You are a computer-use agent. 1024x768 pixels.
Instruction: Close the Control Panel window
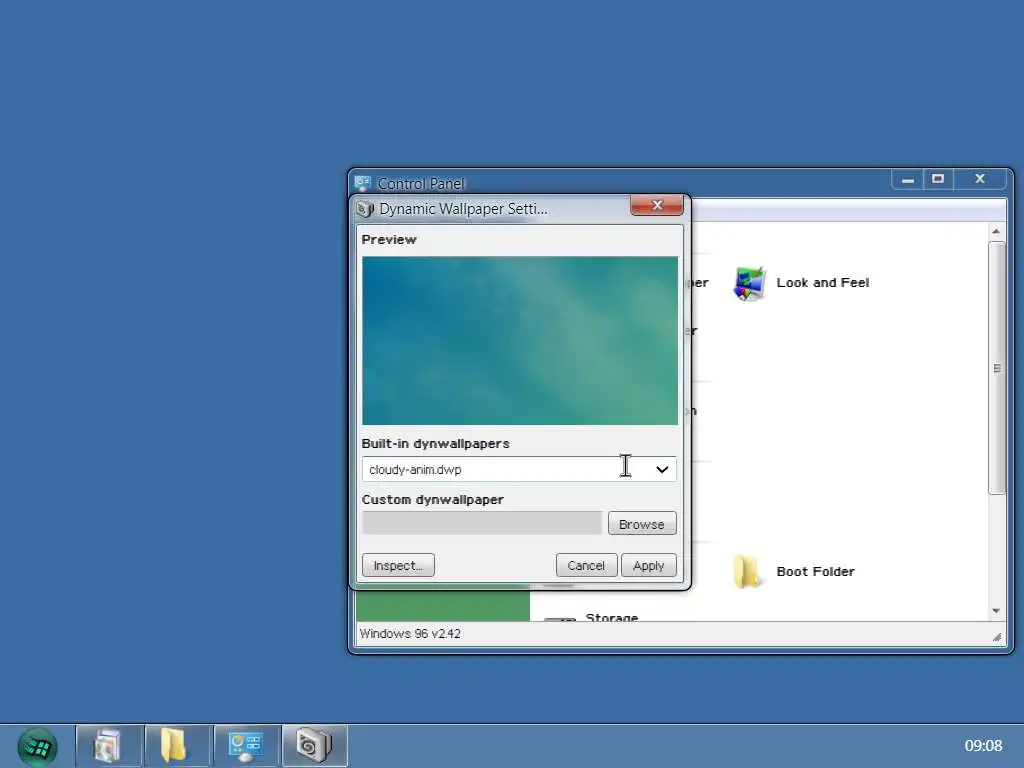980,179
